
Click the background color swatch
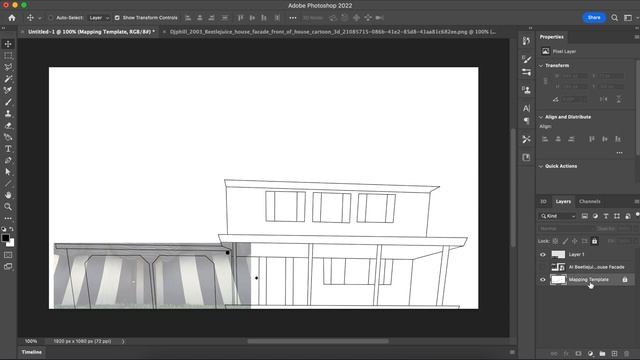pos(11,243)
